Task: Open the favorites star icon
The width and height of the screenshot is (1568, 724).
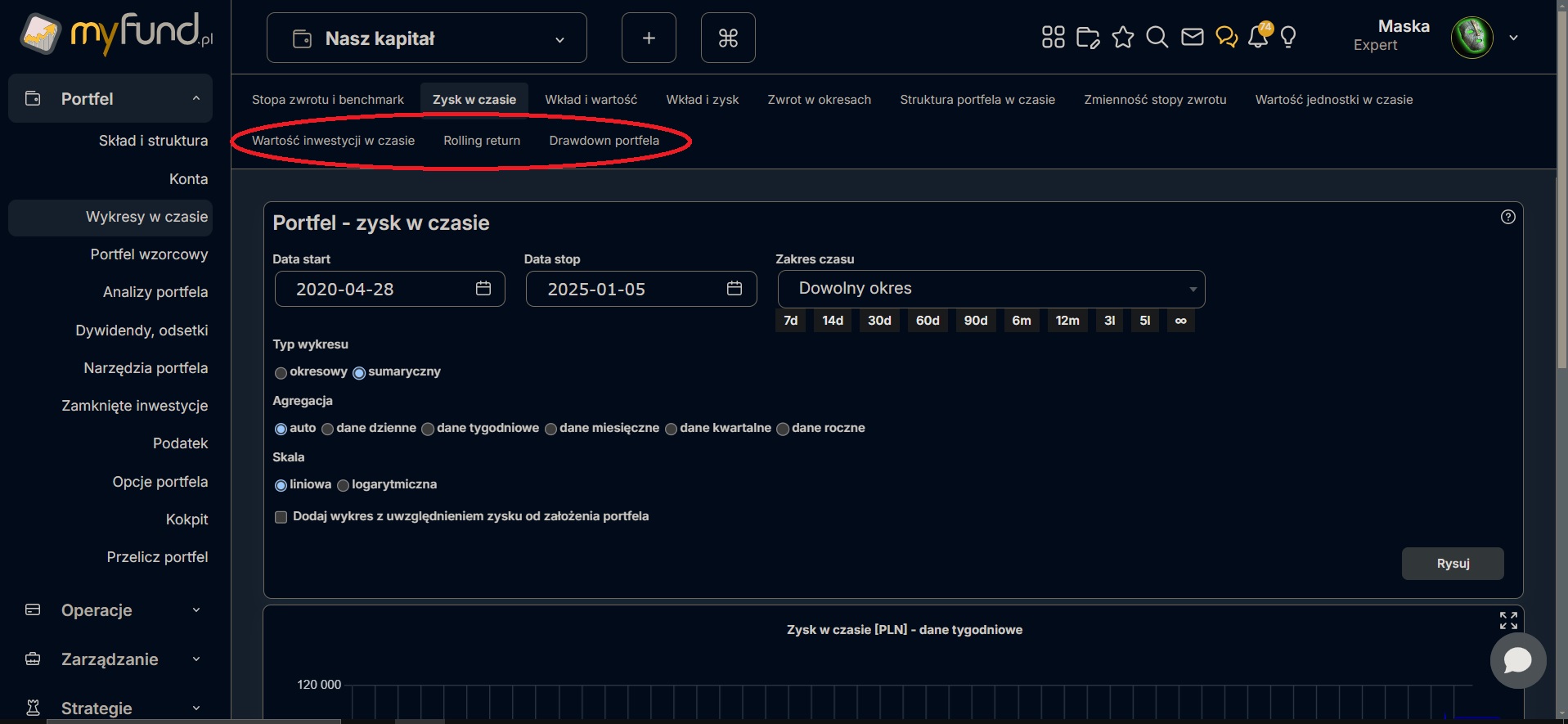Action: 1122,38
